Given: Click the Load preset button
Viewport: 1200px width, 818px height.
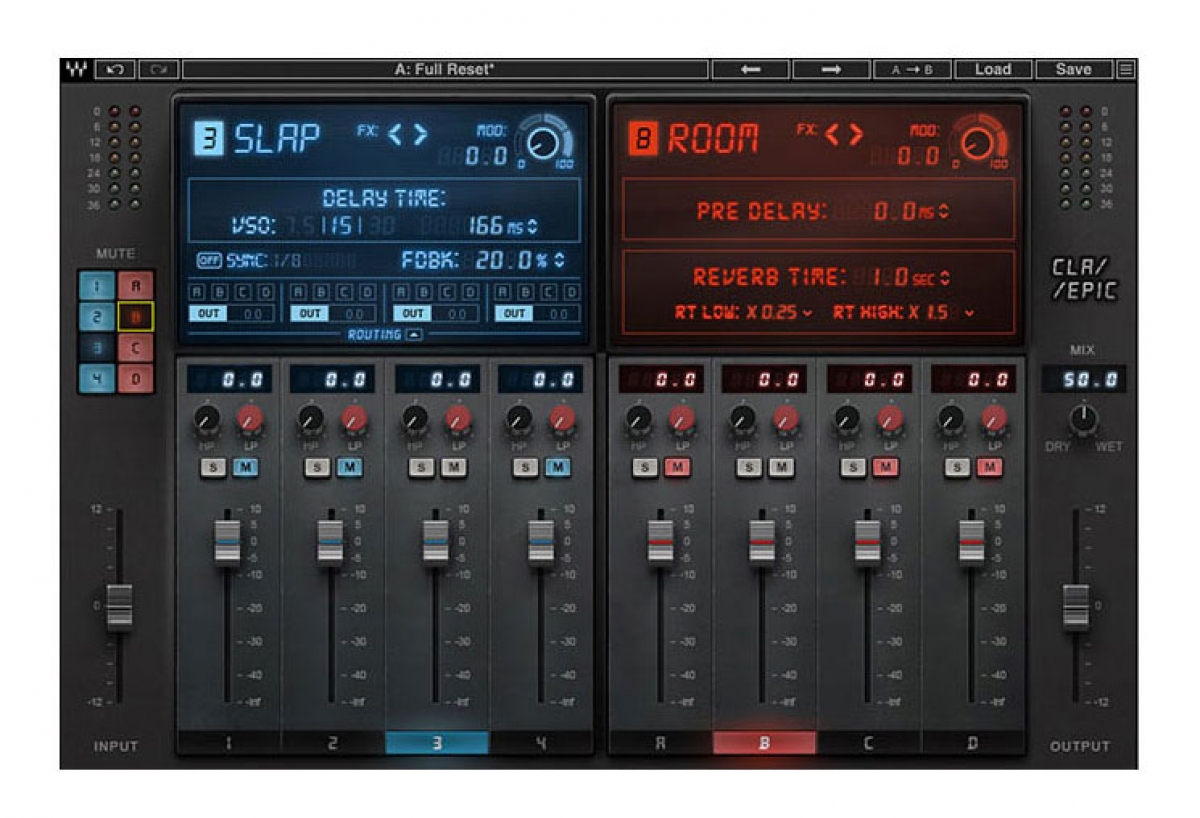Looking at the screenshot, I should tap(993, 70).
